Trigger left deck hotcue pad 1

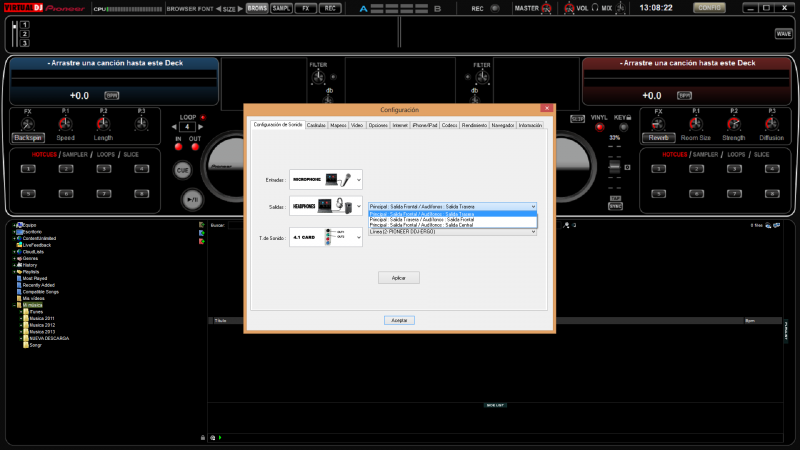(x=28, y=169)
